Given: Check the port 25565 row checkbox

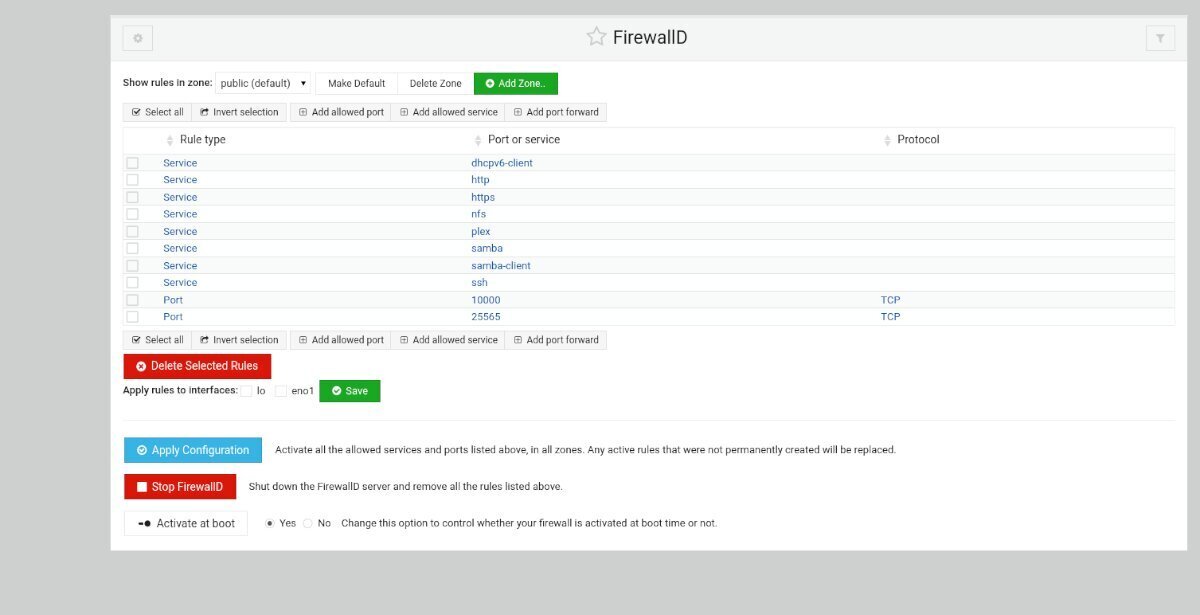Looking at the screenshot, I should coord(132,317).
